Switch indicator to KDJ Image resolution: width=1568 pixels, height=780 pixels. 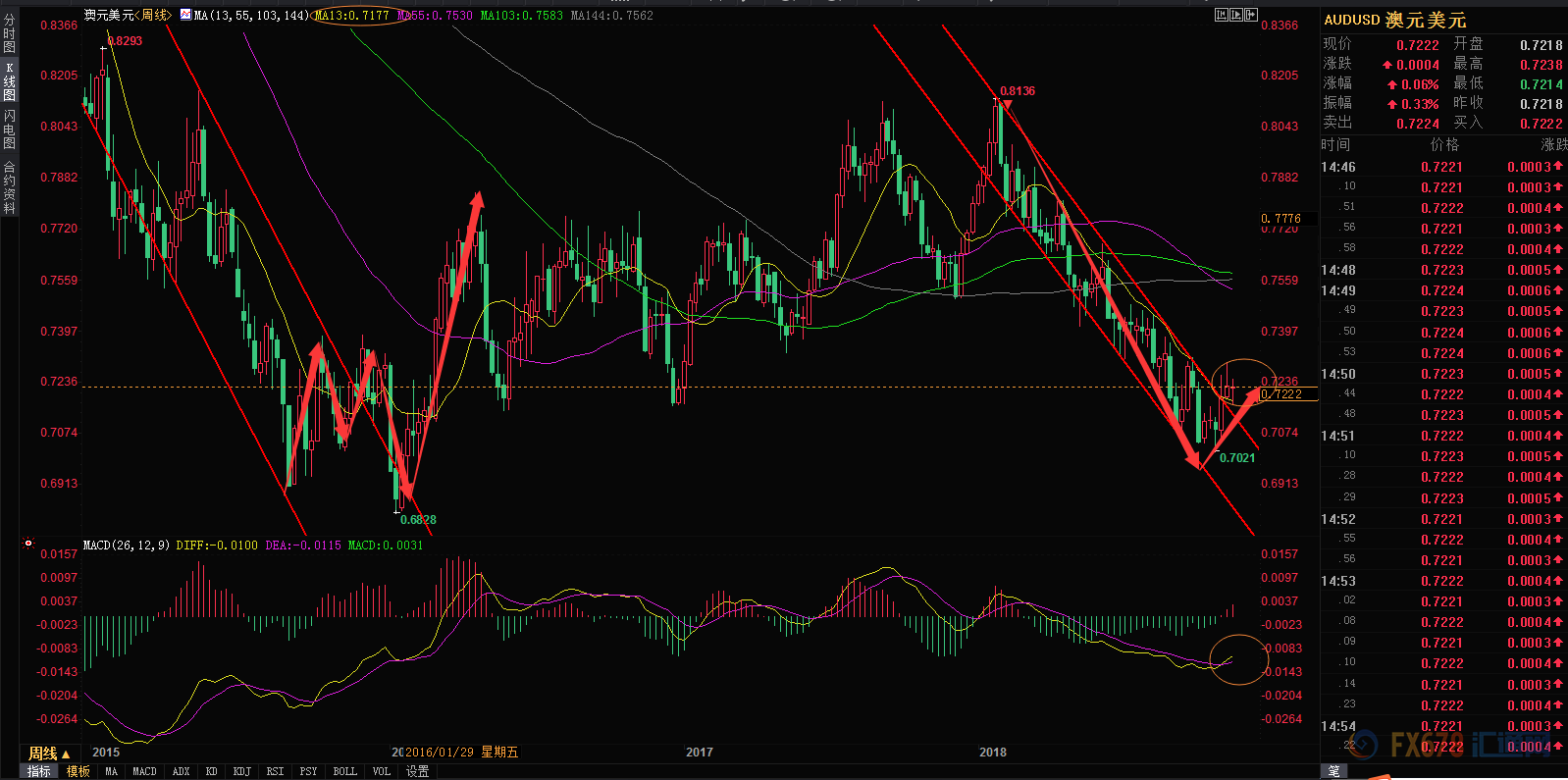tap(241, 772)
